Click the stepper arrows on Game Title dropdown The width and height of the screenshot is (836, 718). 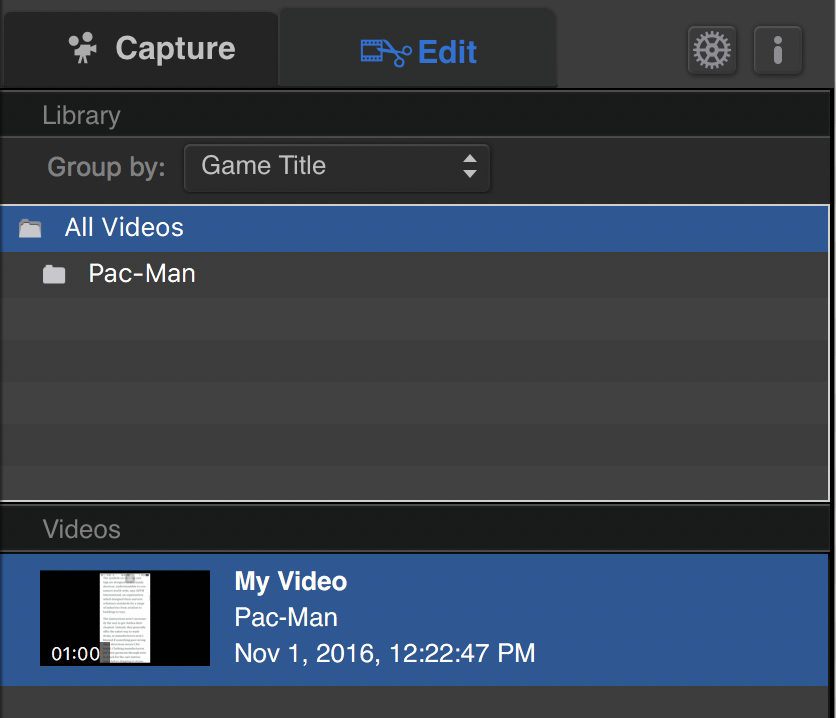click(470, 166)
